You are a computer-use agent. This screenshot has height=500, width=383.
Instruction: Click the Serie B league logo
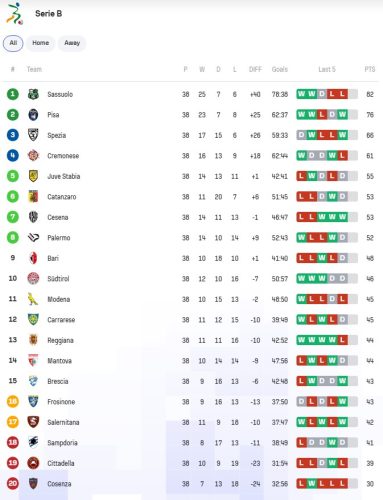pyautogui.click(x=15, y=14)
